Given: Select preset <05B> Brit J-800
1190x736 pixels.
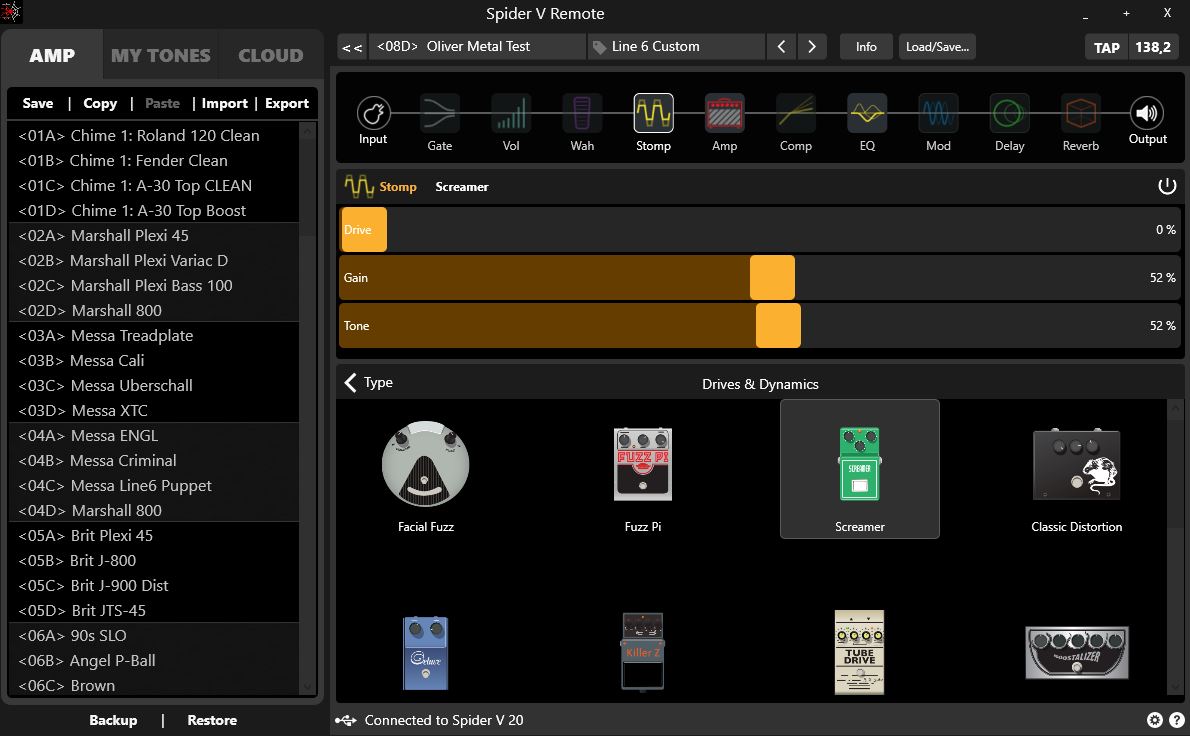Looking at the screenshot, I should pos(154,561).
